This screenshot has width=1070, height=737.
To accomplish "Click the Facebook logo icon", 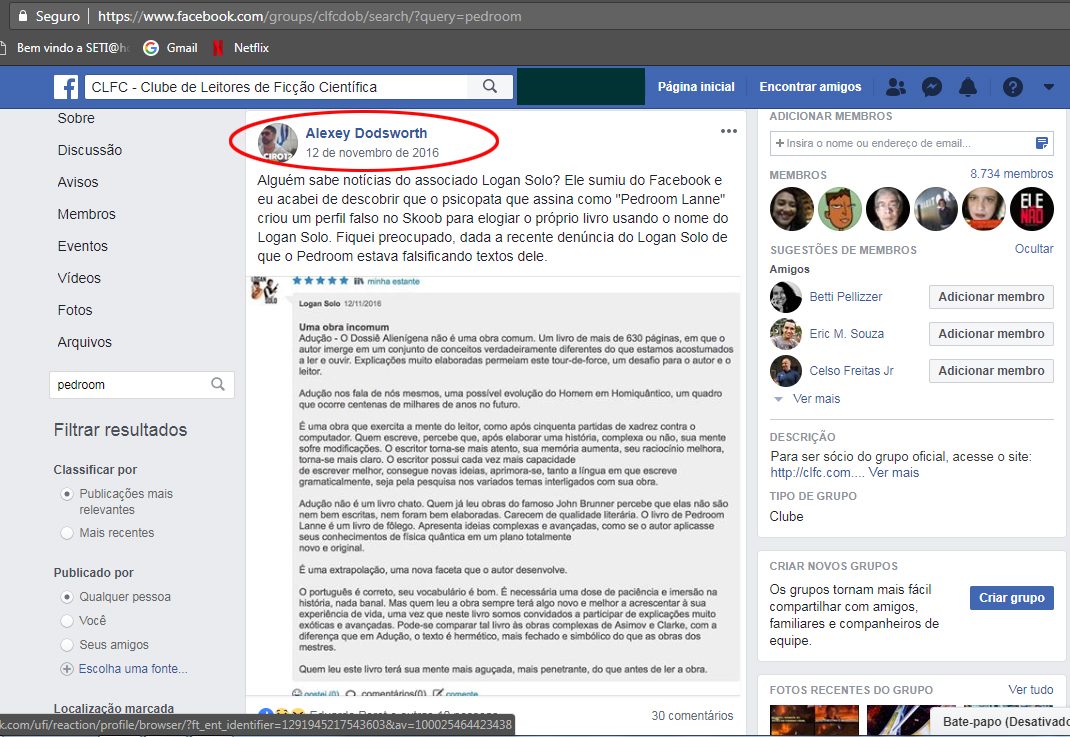I will pos(66,87).
